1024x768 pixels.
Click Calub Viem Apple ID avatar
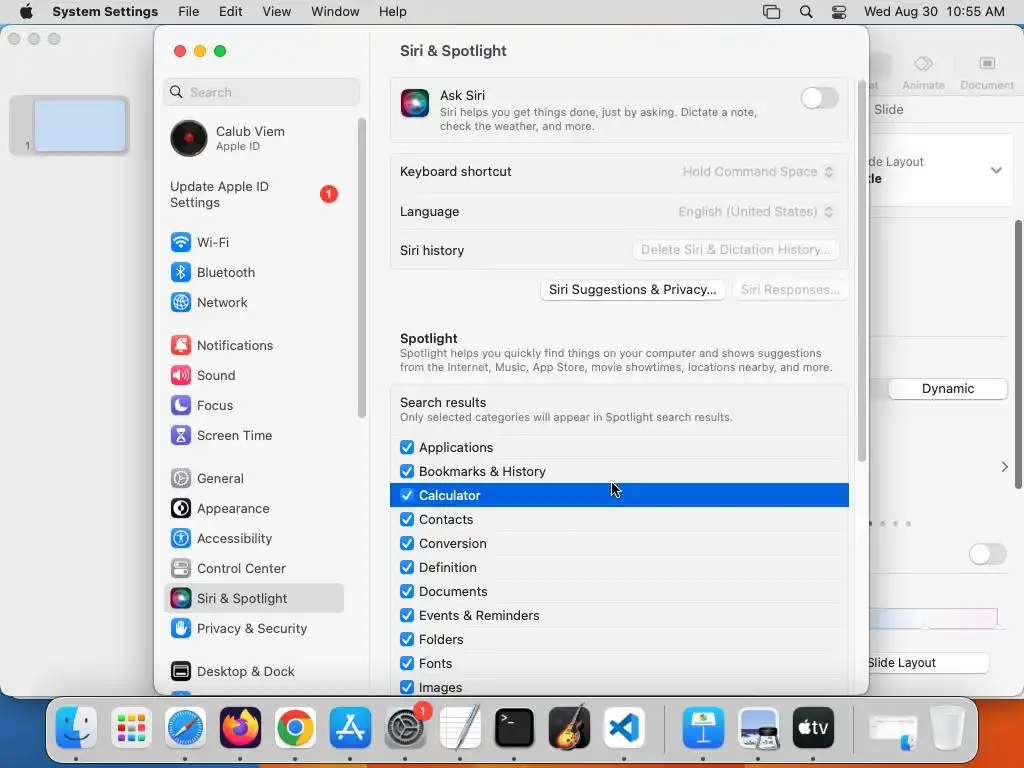point(189,138)
